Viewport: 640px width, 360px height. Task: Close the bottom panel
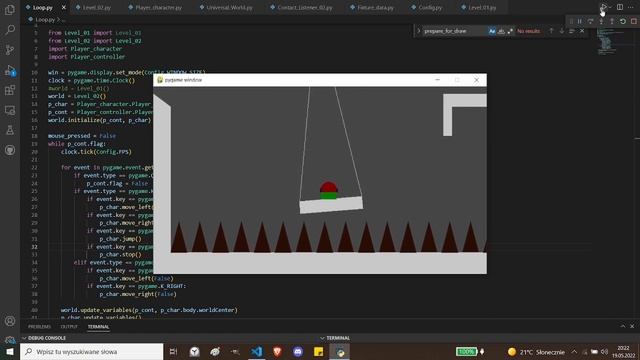click(x=632, y=326)
